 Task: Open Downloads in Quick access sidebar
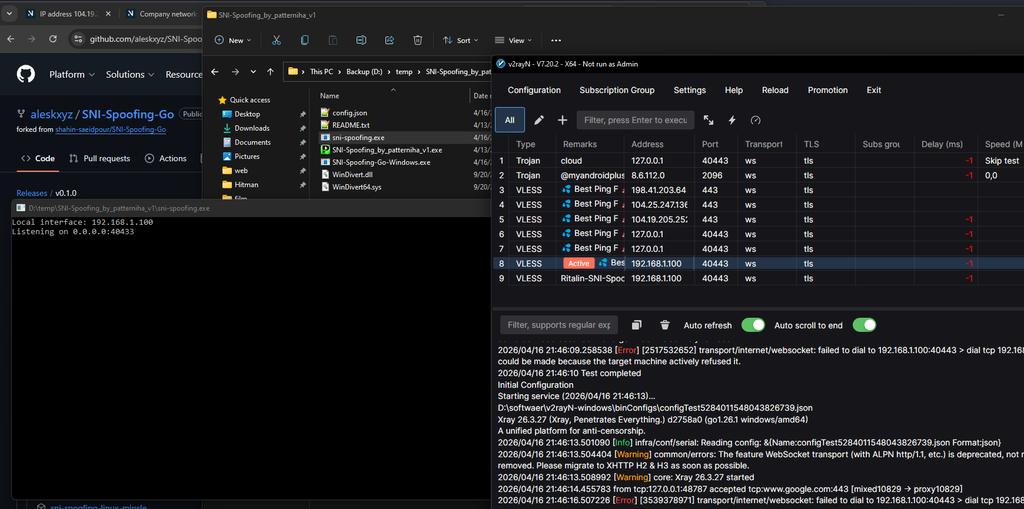tap(252, 128)
